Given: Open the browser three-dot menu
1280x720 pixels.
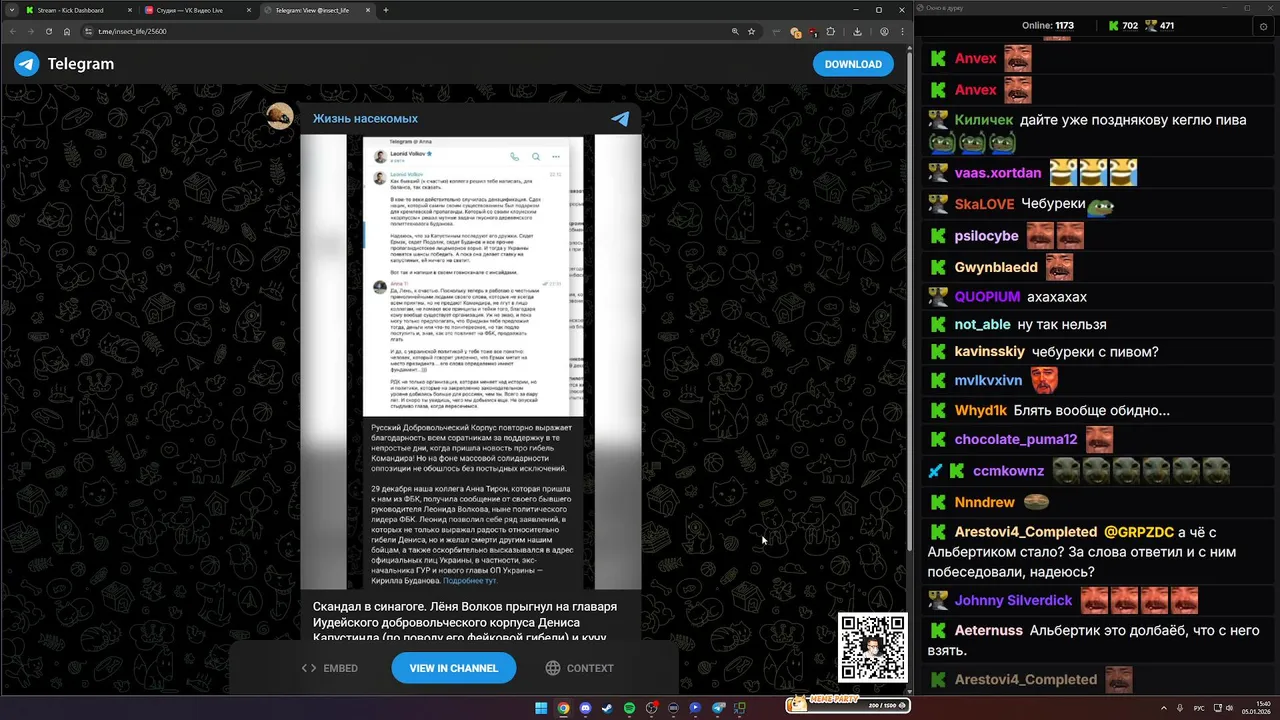Looking at the screenshot, I should point(901,31).
